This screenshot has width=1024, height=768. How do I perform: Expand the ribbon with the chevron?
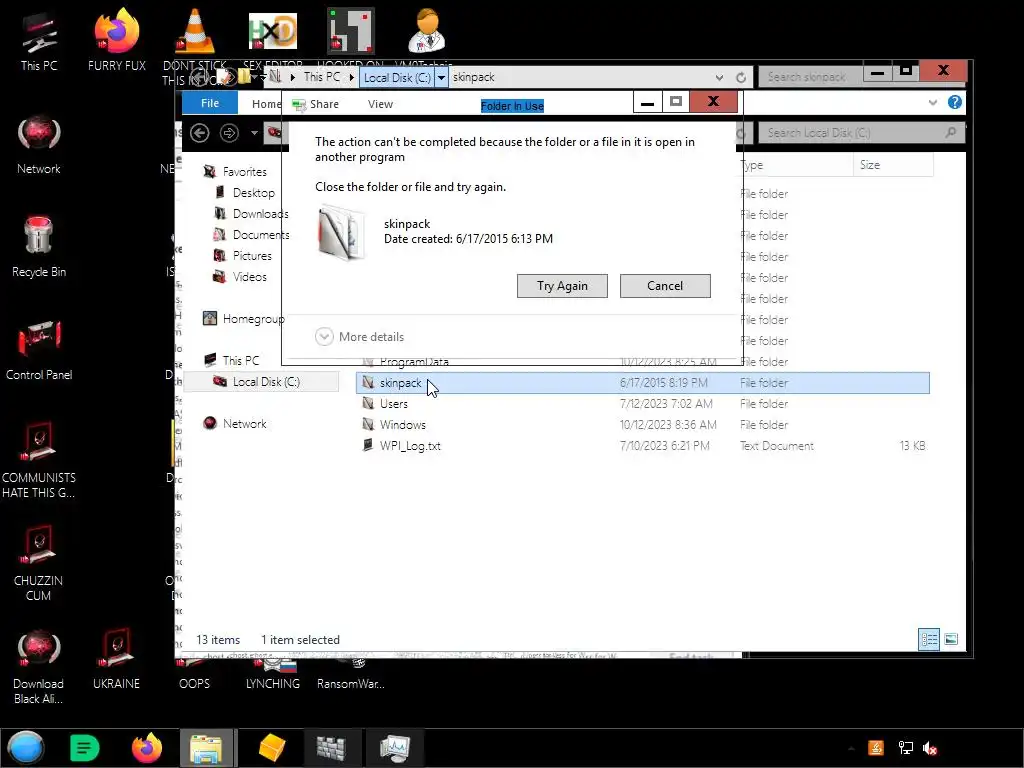pos(933,103)
